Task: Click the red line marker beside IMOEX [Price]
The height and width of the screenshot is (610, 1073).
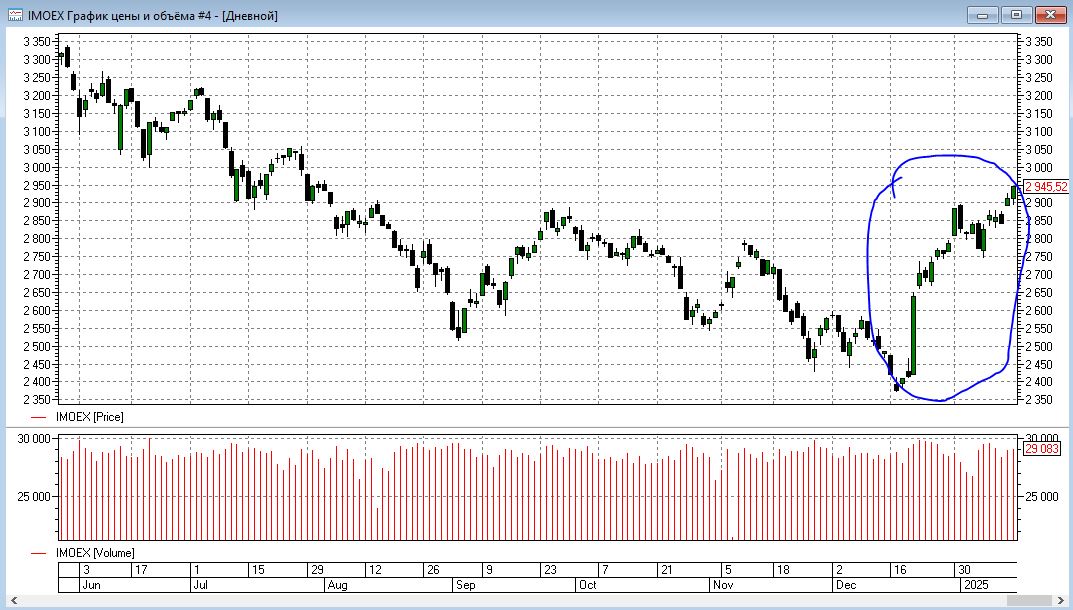Action: [x=39, y=416]
